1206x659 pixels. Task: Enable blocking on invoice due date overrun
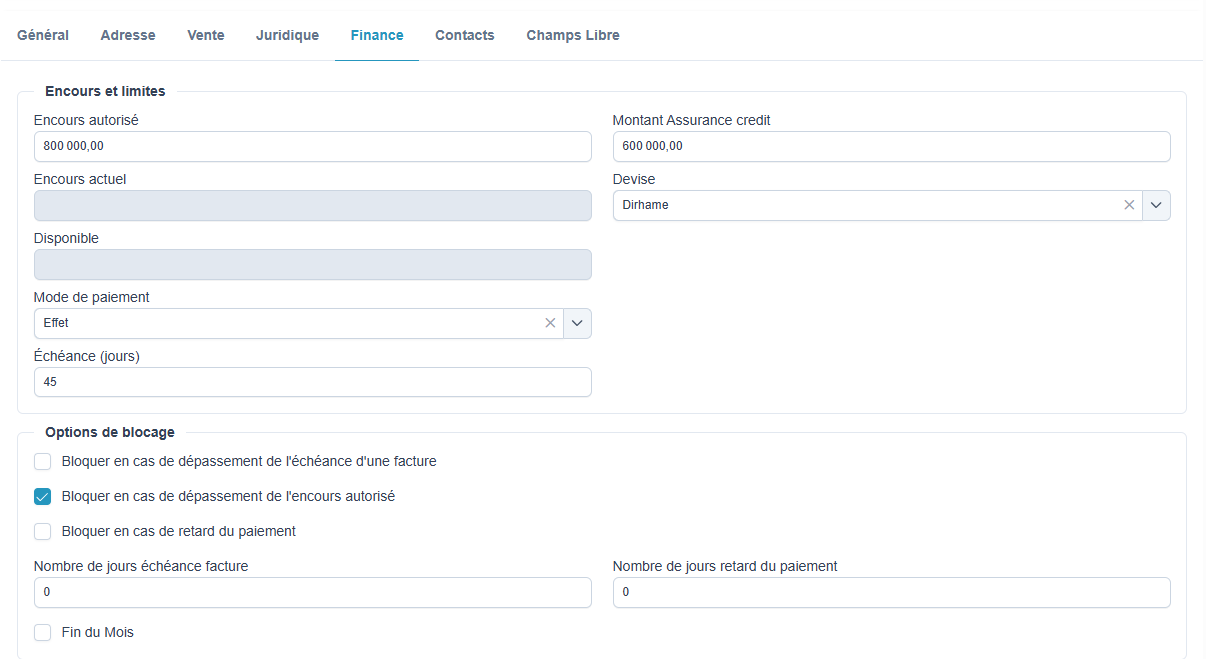[43, 462]
